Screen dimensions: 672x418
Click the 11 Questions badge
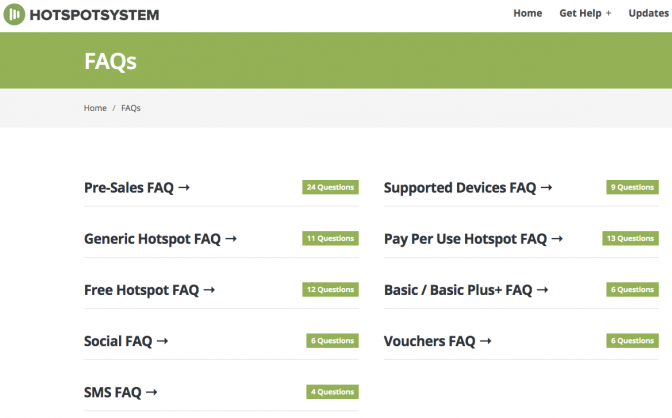click(330, 239)
